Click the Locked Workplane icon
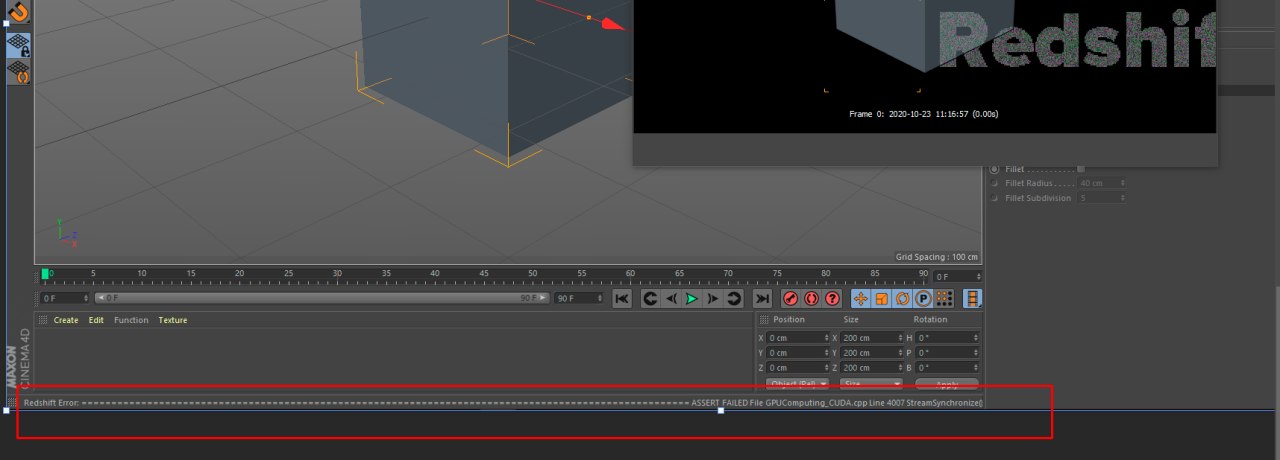The height and width of the screenshot is (460, 1280). point(19,44)
